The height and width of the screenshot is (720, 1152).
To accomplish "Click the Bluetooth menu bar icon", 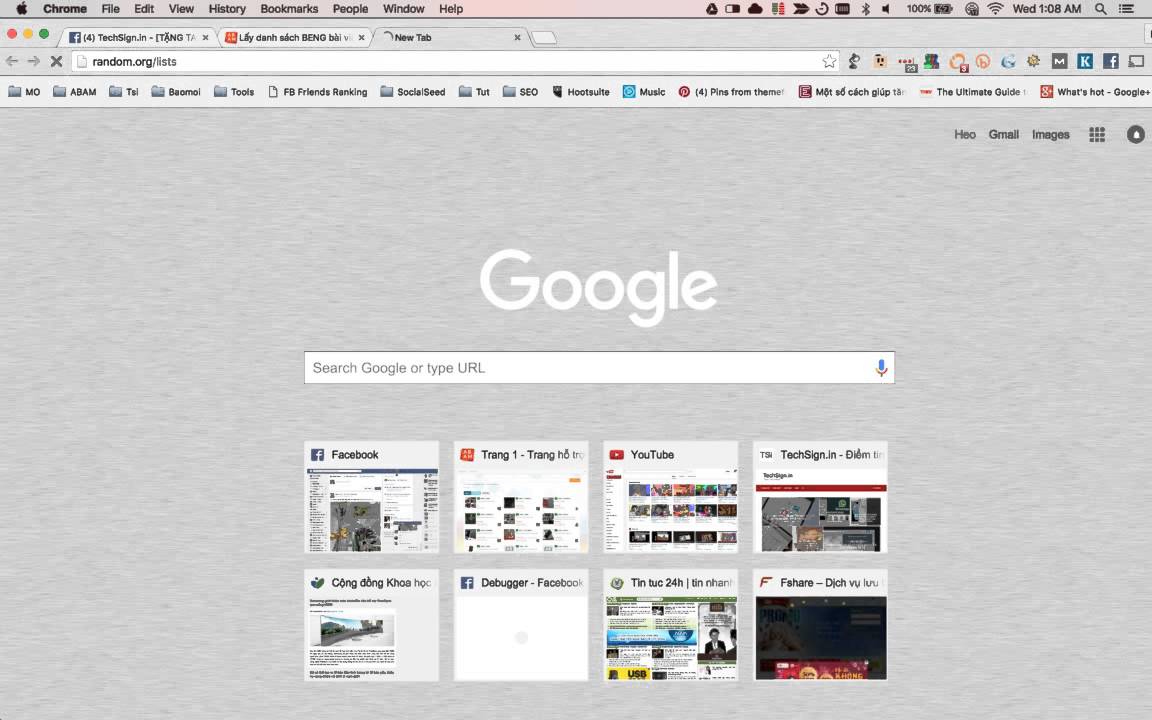I will (865, 9).
